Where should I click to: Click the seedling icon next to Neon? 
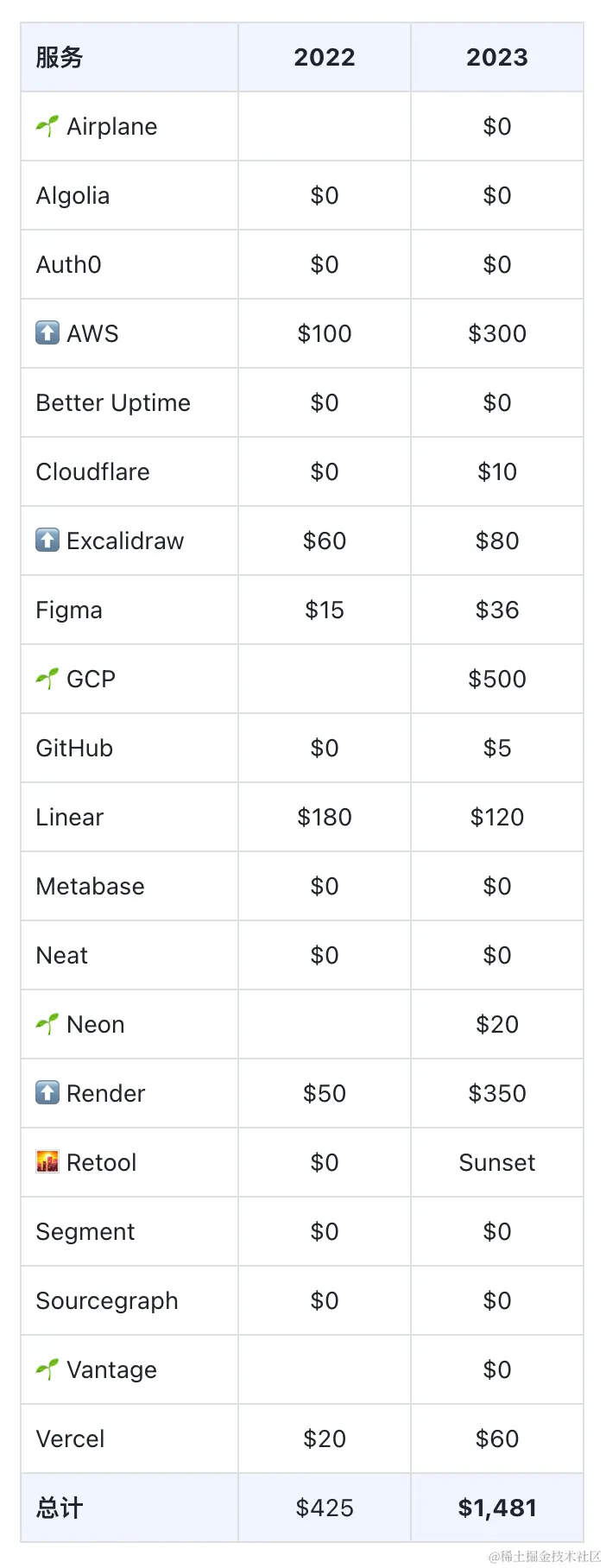coord(47,1024)
